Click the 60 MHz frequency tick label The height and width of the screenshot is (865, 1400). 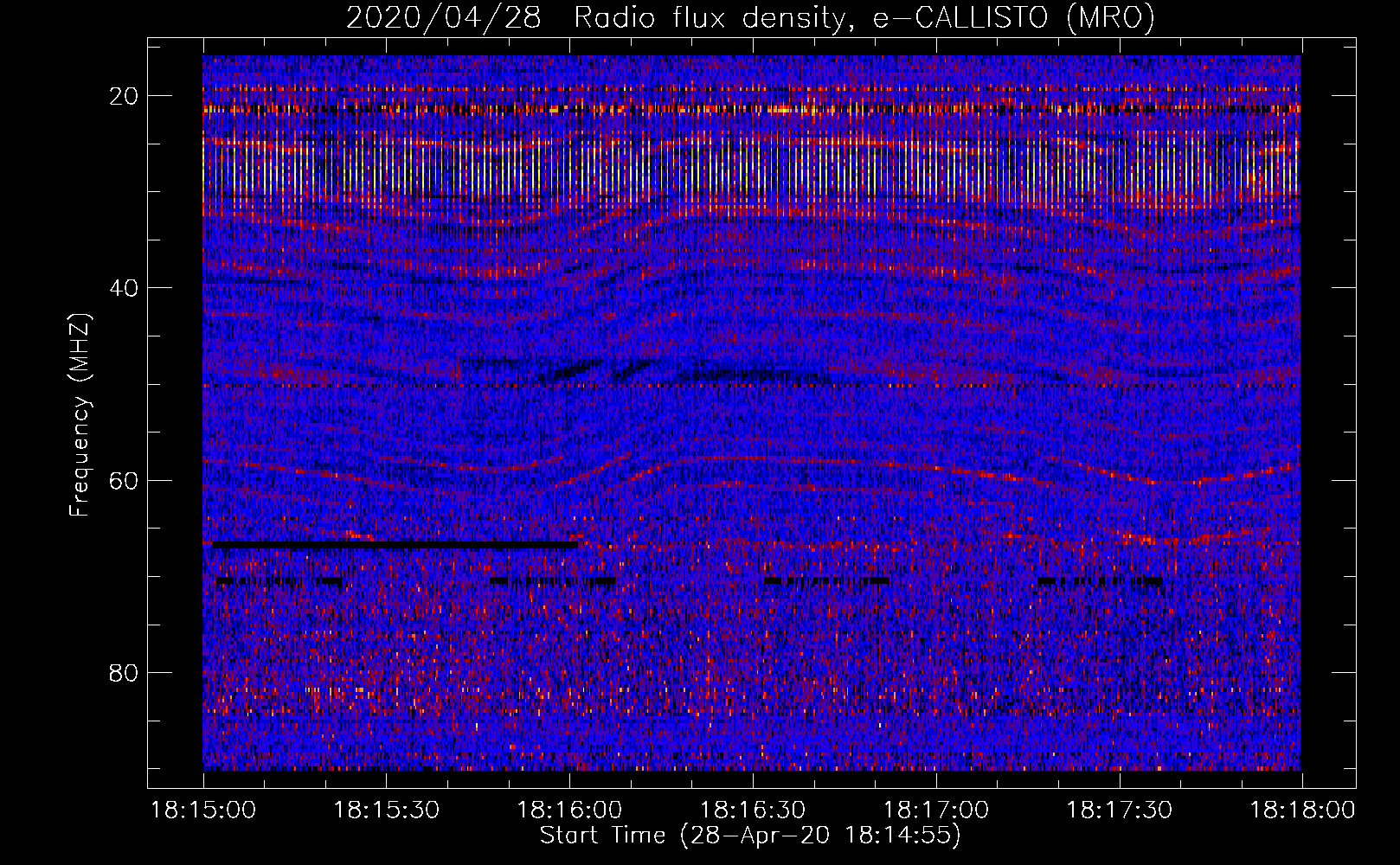pos(124,480)
